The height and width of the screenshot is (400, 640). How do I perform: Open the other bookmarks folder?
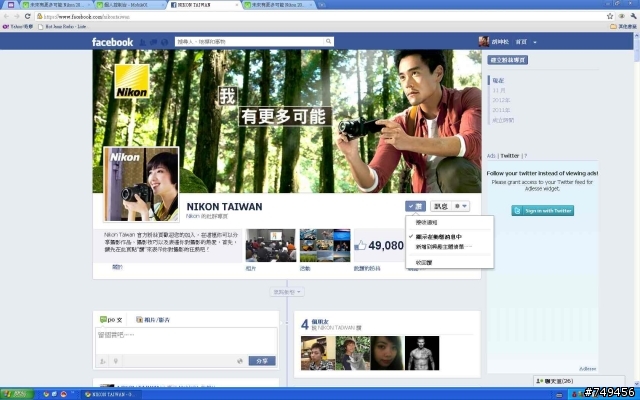(x=623, y=27)
